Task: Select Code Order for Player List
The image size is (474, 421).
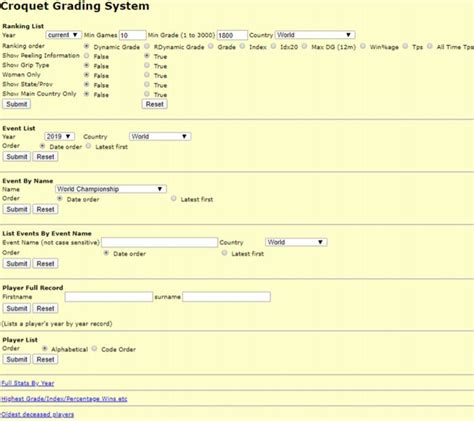Action: pos(94,348)
